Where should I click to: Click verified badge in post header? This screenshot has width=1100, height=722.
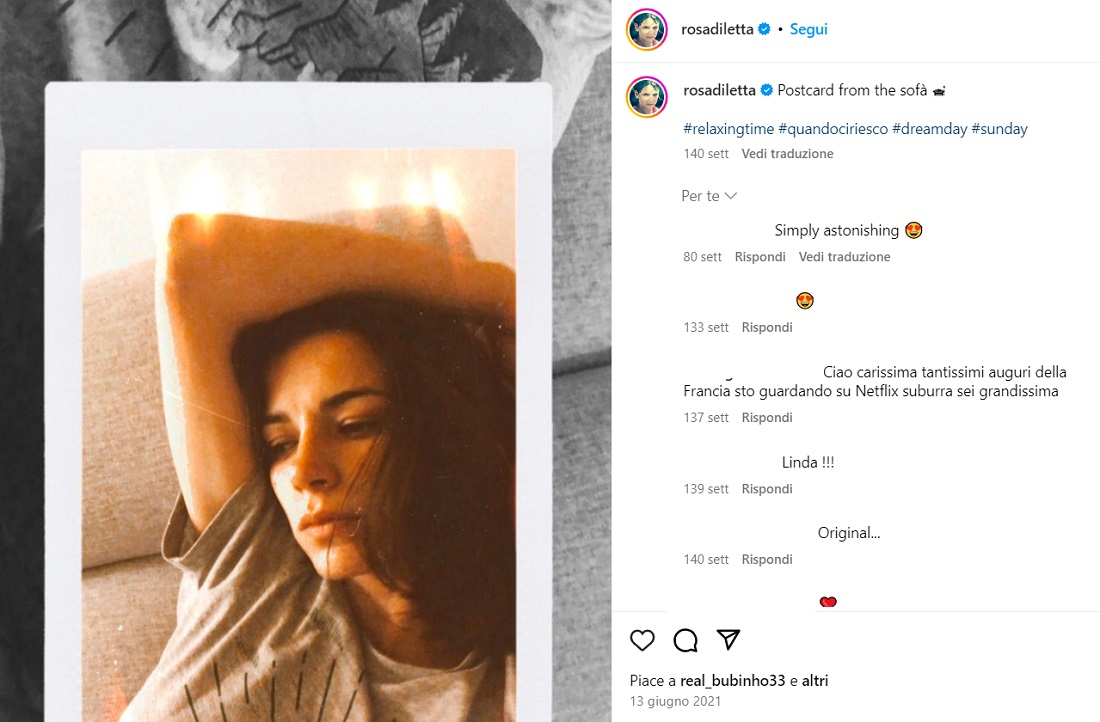[x=764, y=29]
